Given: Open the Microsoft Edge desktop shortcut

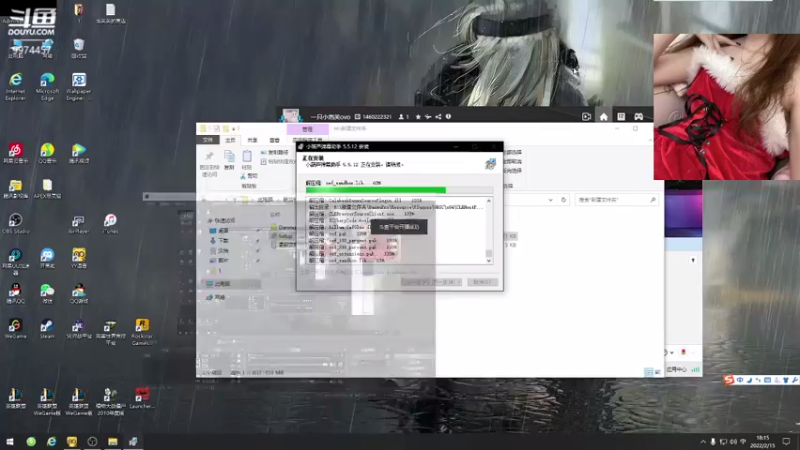Looking at the screenshot, I should (47, 86).
